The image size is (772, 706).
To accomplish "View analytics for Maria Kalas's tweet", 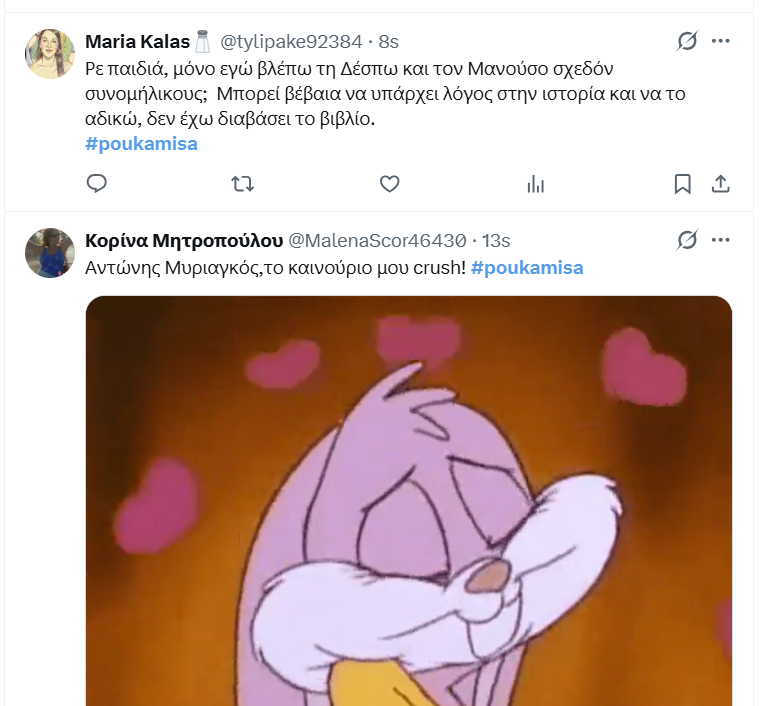I will coord(536,185).
